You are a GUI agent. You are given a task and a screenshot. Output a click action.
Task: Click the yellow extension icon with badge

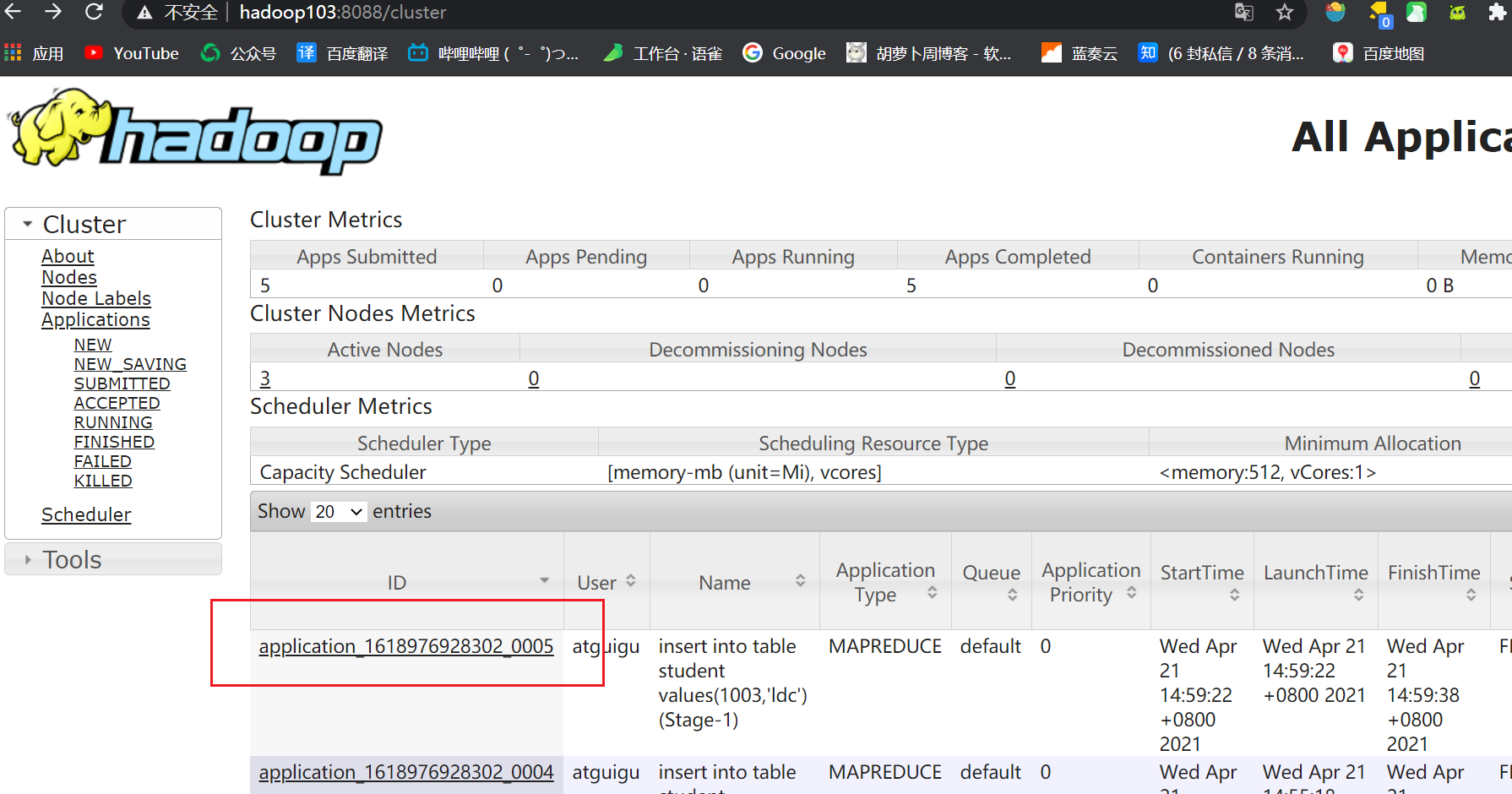[1379, 14]
